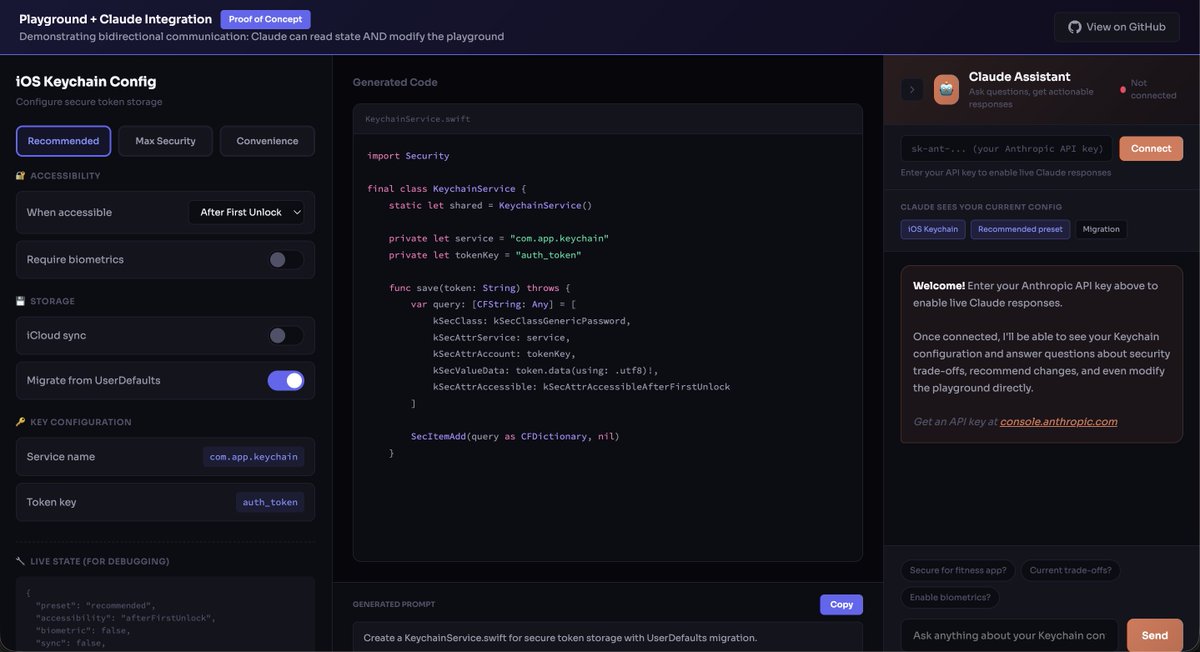Viewport: 1200px width, 652px height.
Task: Click the key icon beside Key Configuration
Action: coord(21,422)
